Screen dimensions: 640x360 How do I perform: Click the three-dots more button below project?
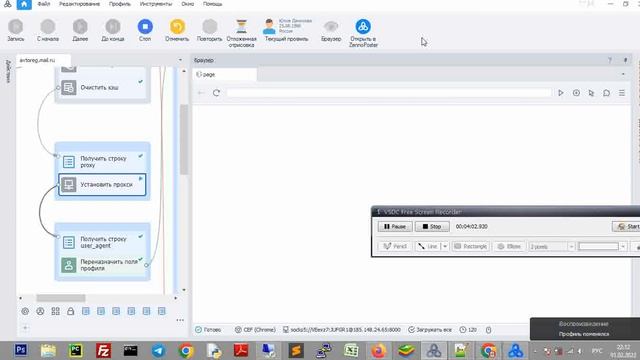pos(180,320)
